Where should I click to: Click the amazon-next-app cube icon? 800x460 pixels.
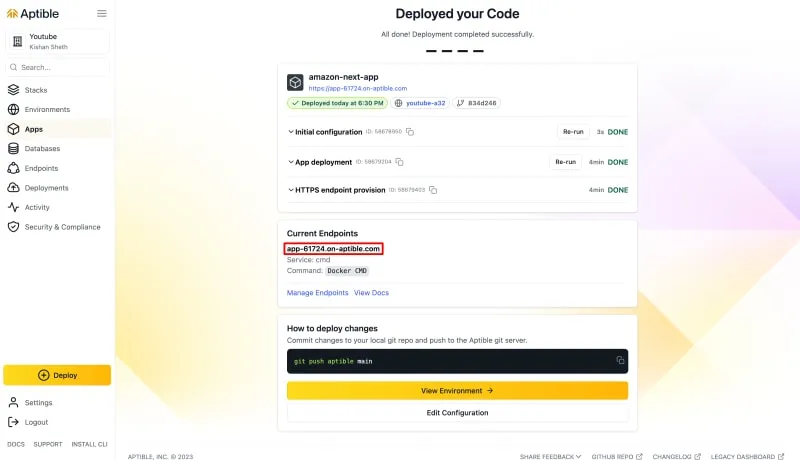[295, 82]
